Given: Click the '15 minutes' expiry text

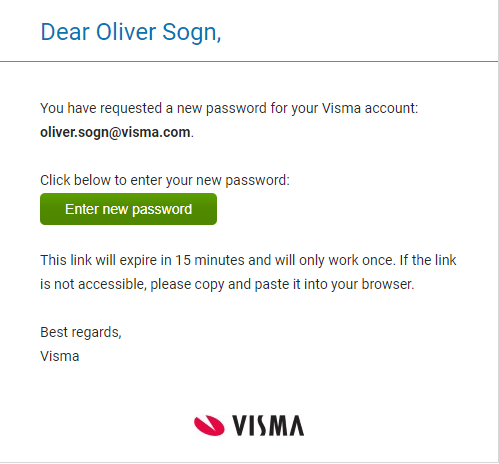Looking at the screenshot, I should 210,260.
